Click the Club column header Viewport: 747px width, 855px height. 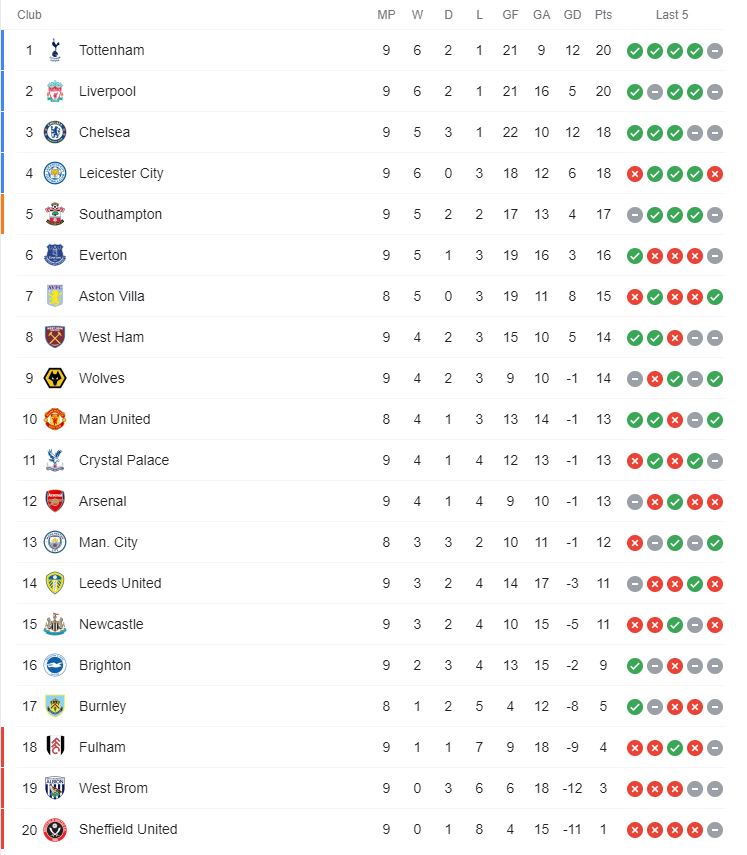(29, 15)
